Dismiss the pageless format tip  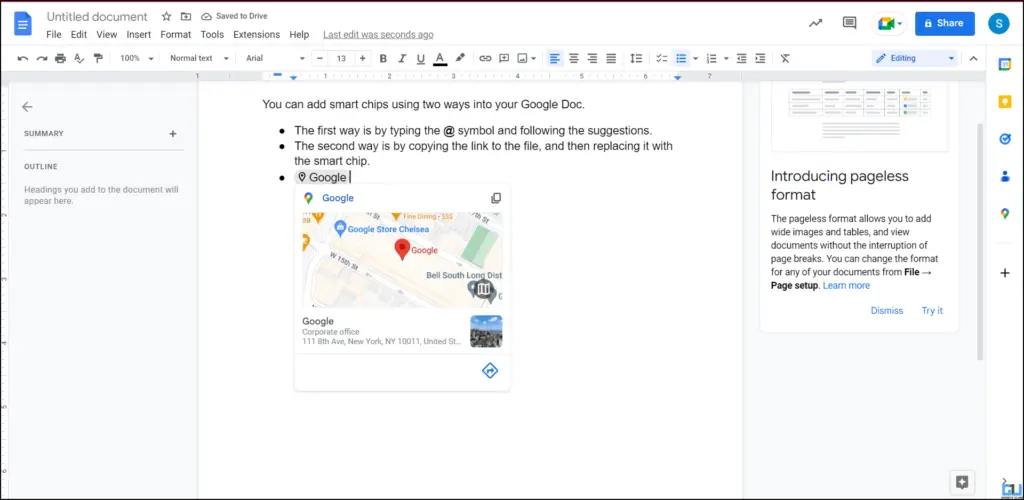coord(887,311)
